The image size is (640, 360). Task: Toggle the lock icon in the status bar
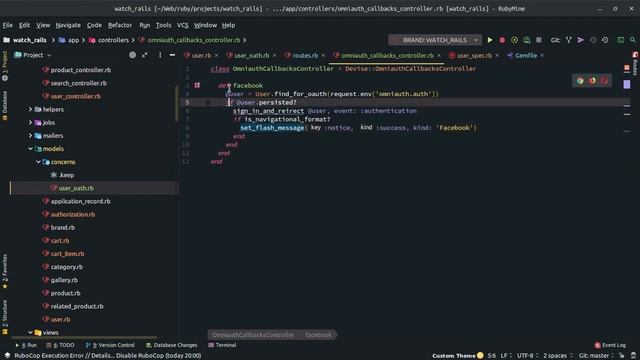[x=622, y=356]
